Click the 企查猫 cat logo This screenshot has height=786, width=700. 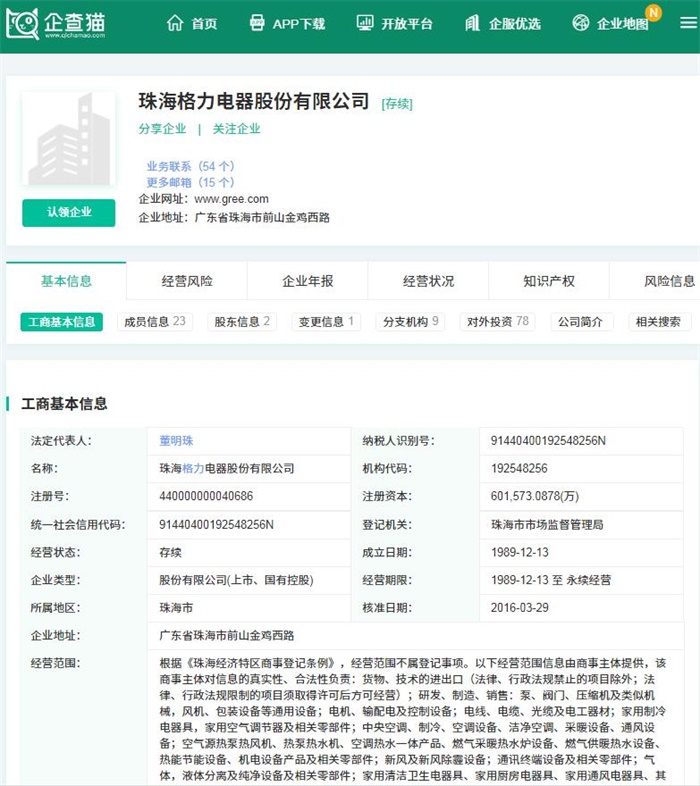(22, 24)
